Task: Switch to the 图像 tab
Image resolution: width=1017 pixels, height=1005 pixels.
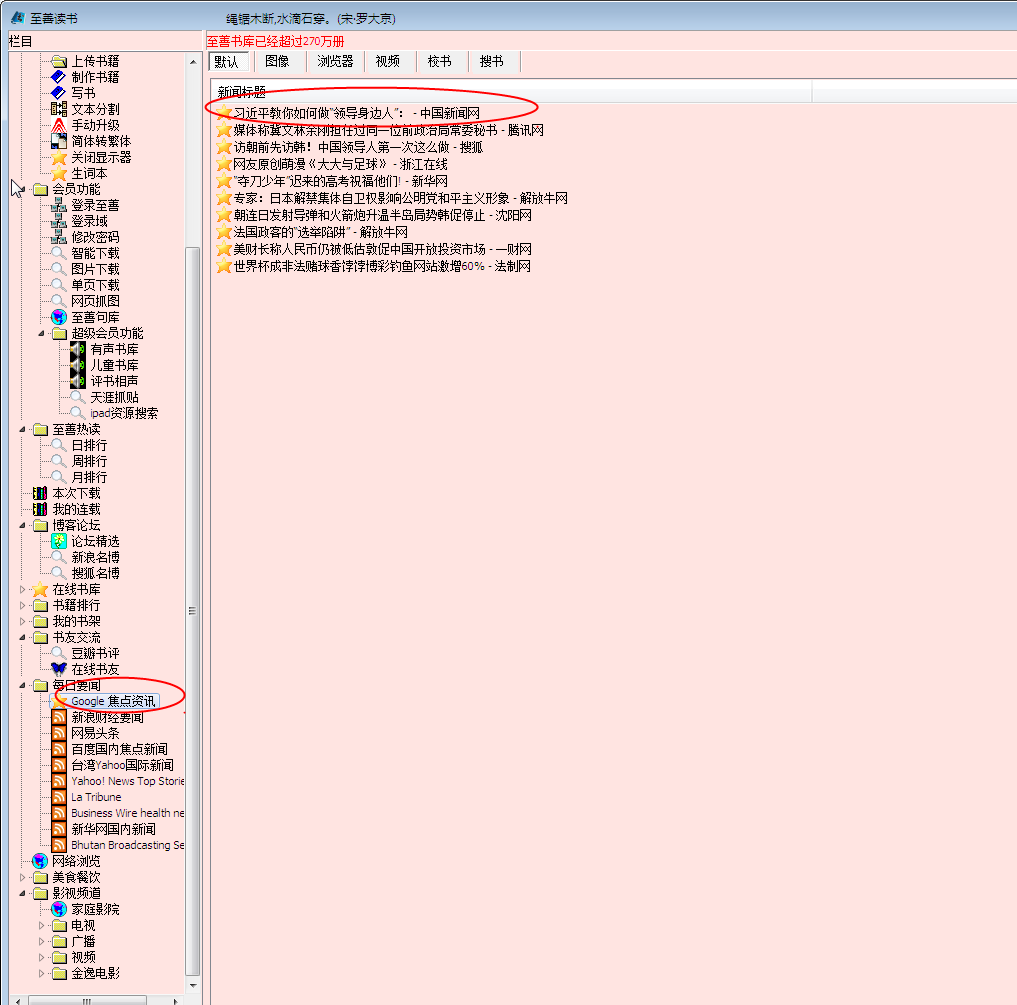Action: click(278, 62)
